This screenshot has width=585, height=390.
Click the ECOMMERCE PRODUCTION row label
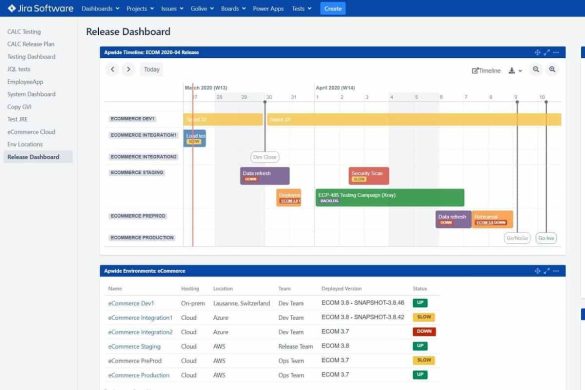pyautogui.click(x=142, y=237)
